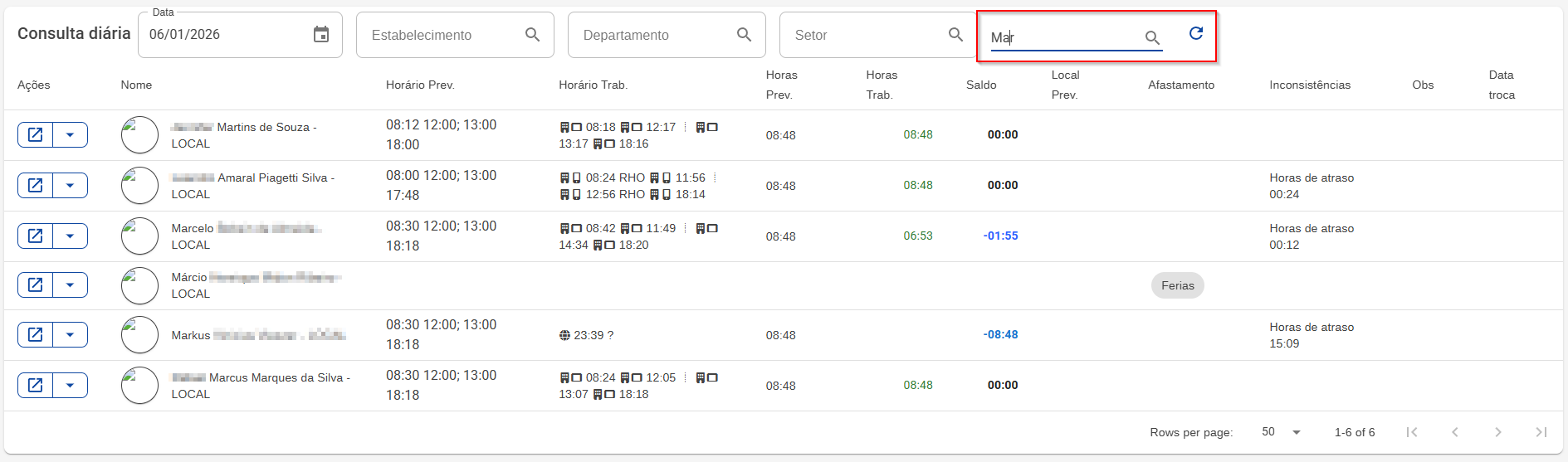Click the search icon in Setor field

click(956, 35)
